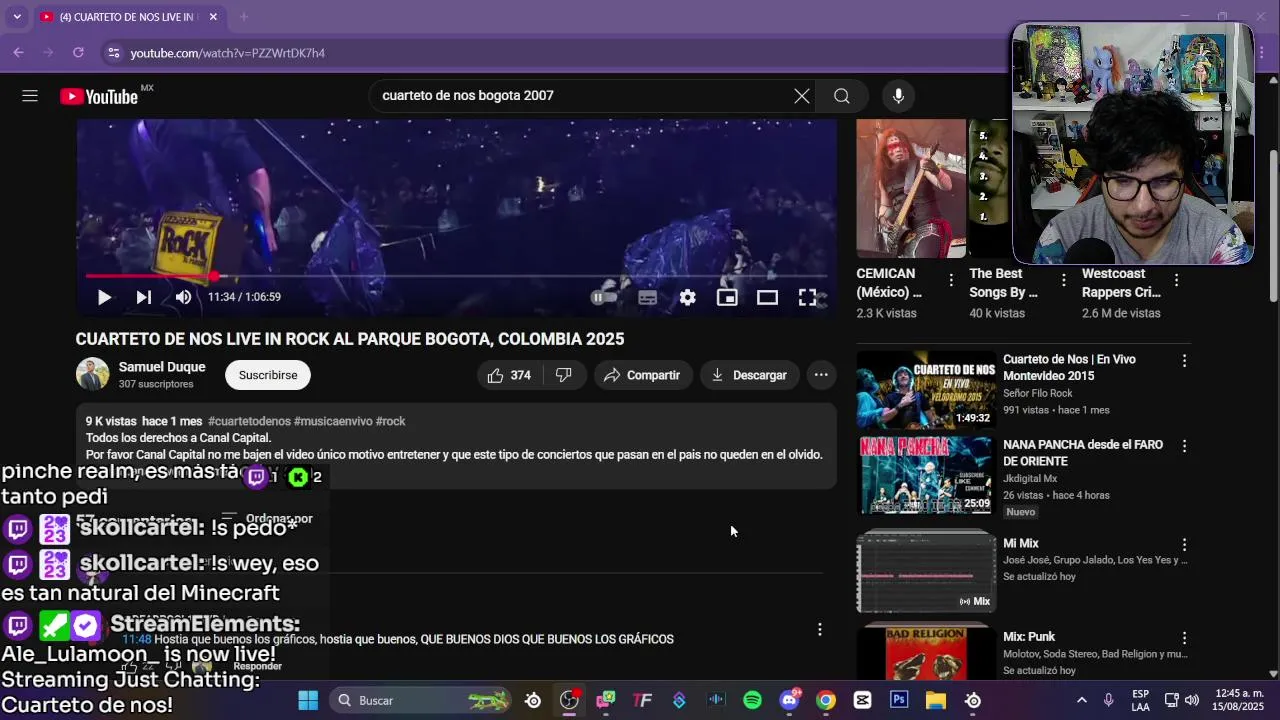
Task: Open Discord from the taskbar
Action: point(789,700)
